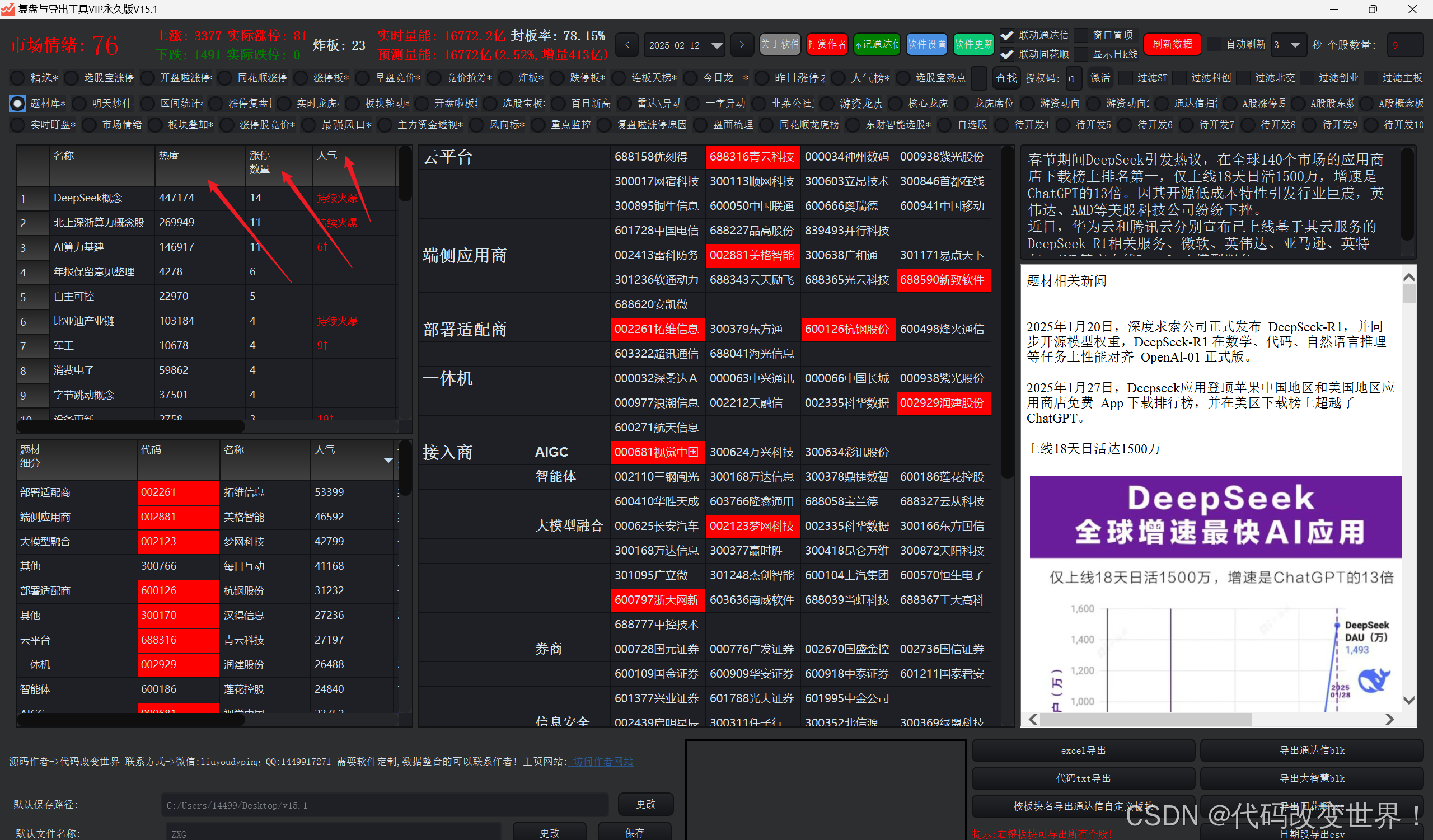Open the 访问作者网站 link

coord(603,762)
